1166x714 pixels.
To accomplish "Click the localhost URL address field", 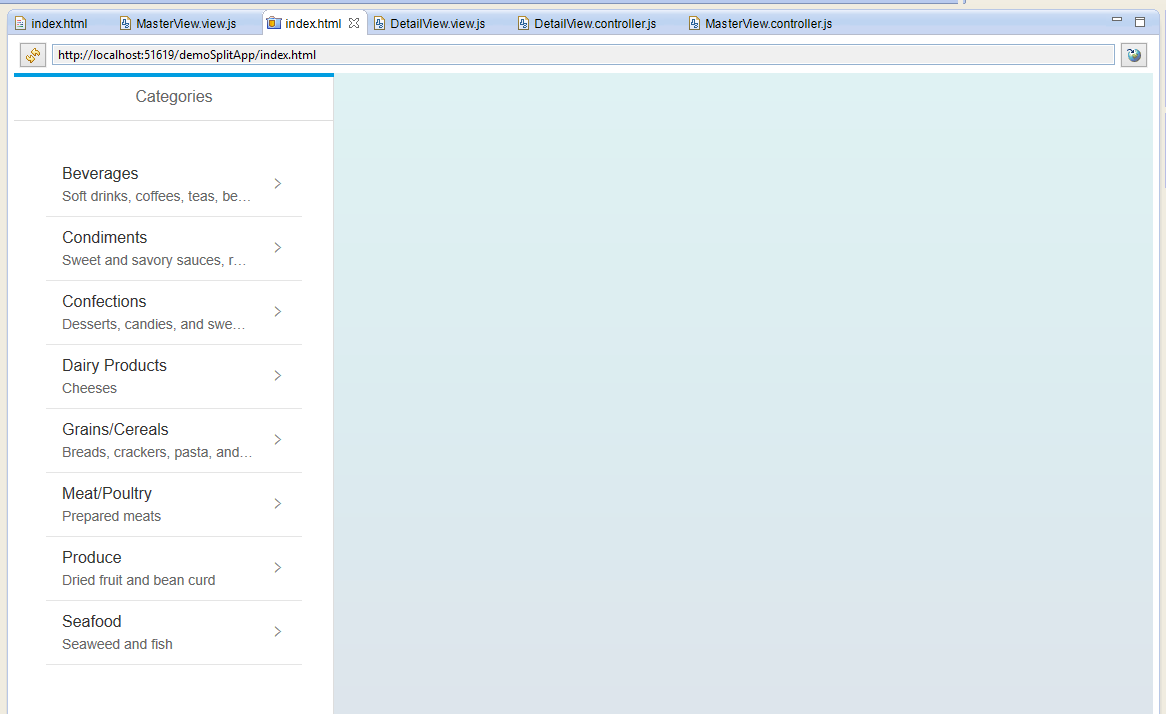I will pos(583,55).
